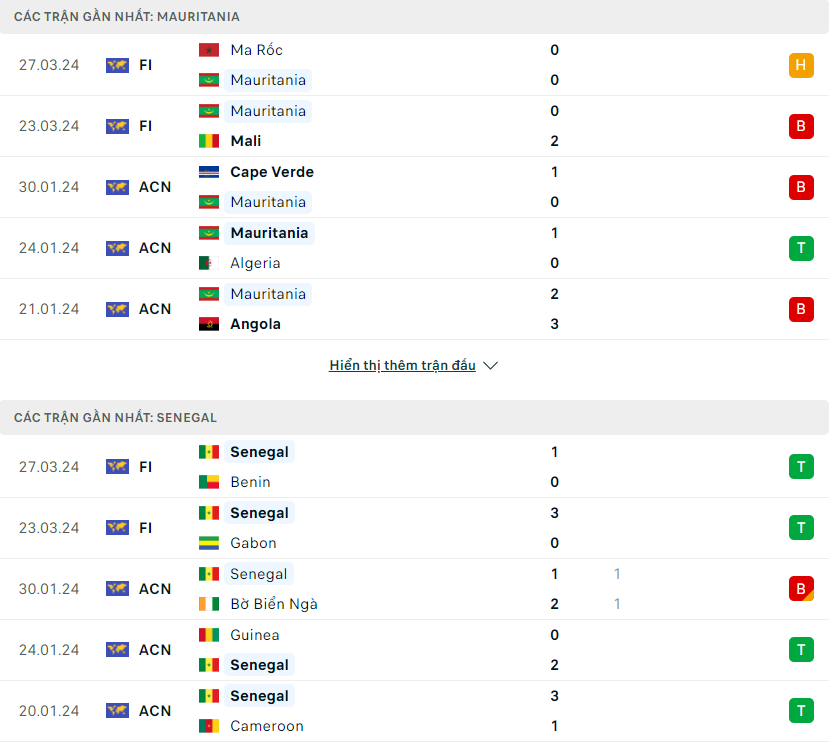This screenshot has width=832, height=743.
Task: Open the 21.01.24 Mauritania vs Angola match row
Action: click(x=414, y=309)
